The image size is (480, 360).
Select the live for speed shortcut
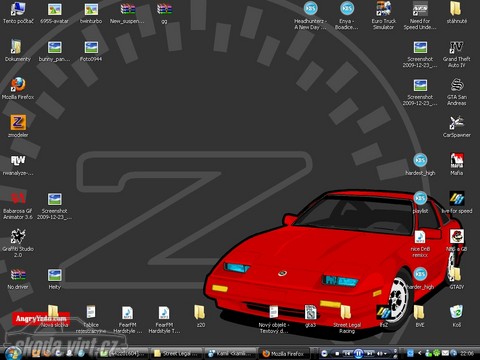click(457, 203)
